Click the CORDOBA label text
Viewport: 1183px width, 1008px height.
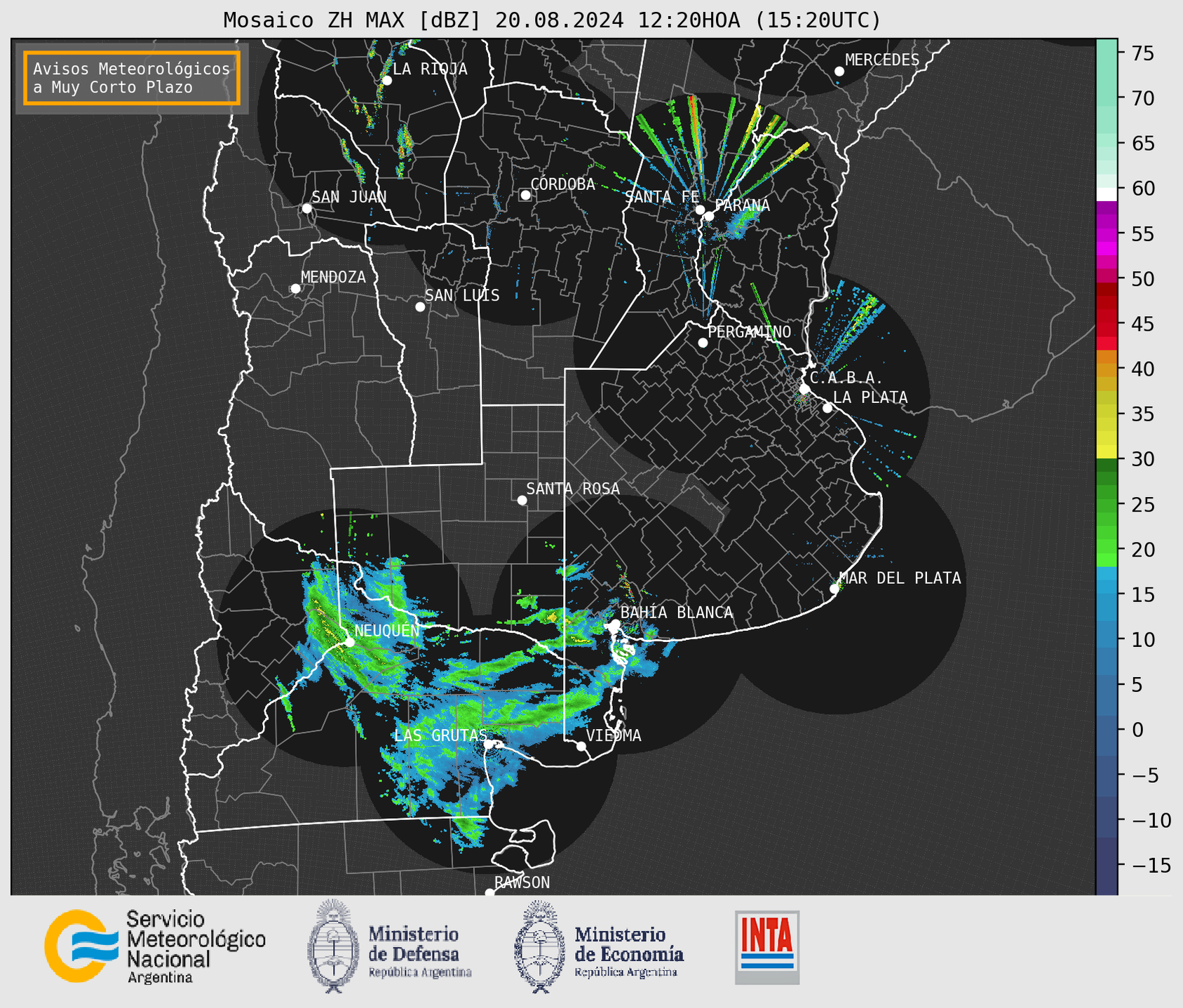563,184
